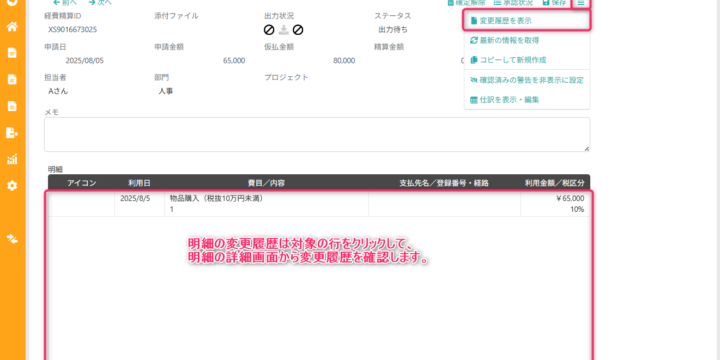Click the 物品購入（税抜10万円未満） detail row
The height and width of the screenshot is (360, 720).
coord(319,204)
